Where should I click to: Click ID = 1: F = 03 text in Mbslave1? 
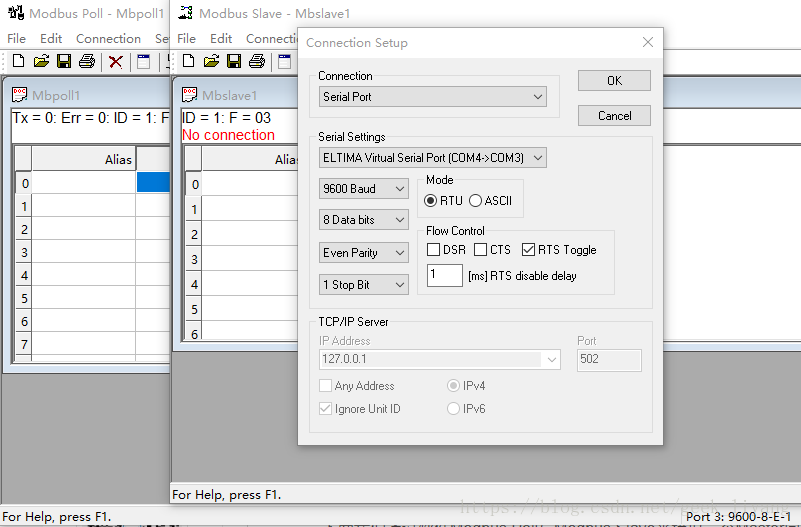(x=226, y=117)
